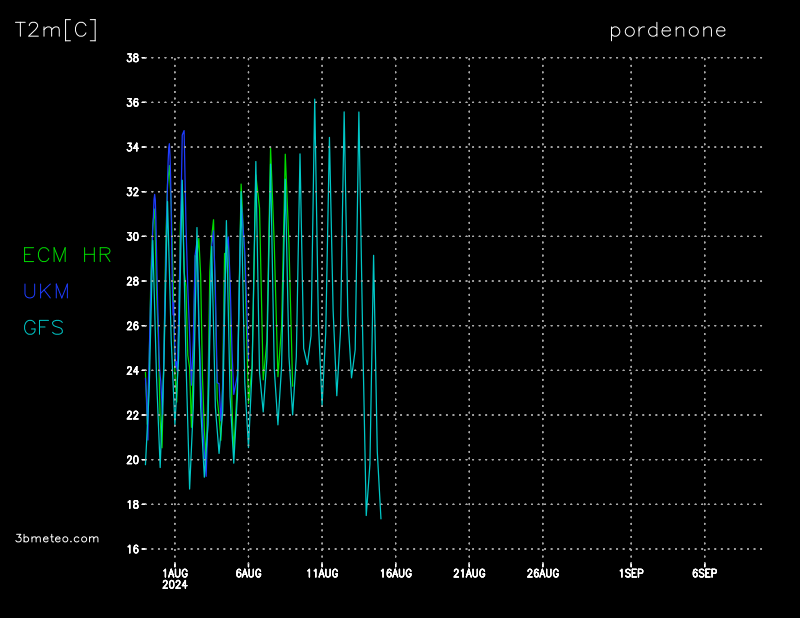Click the ECM HR legend label

click(x=66, y=255)
